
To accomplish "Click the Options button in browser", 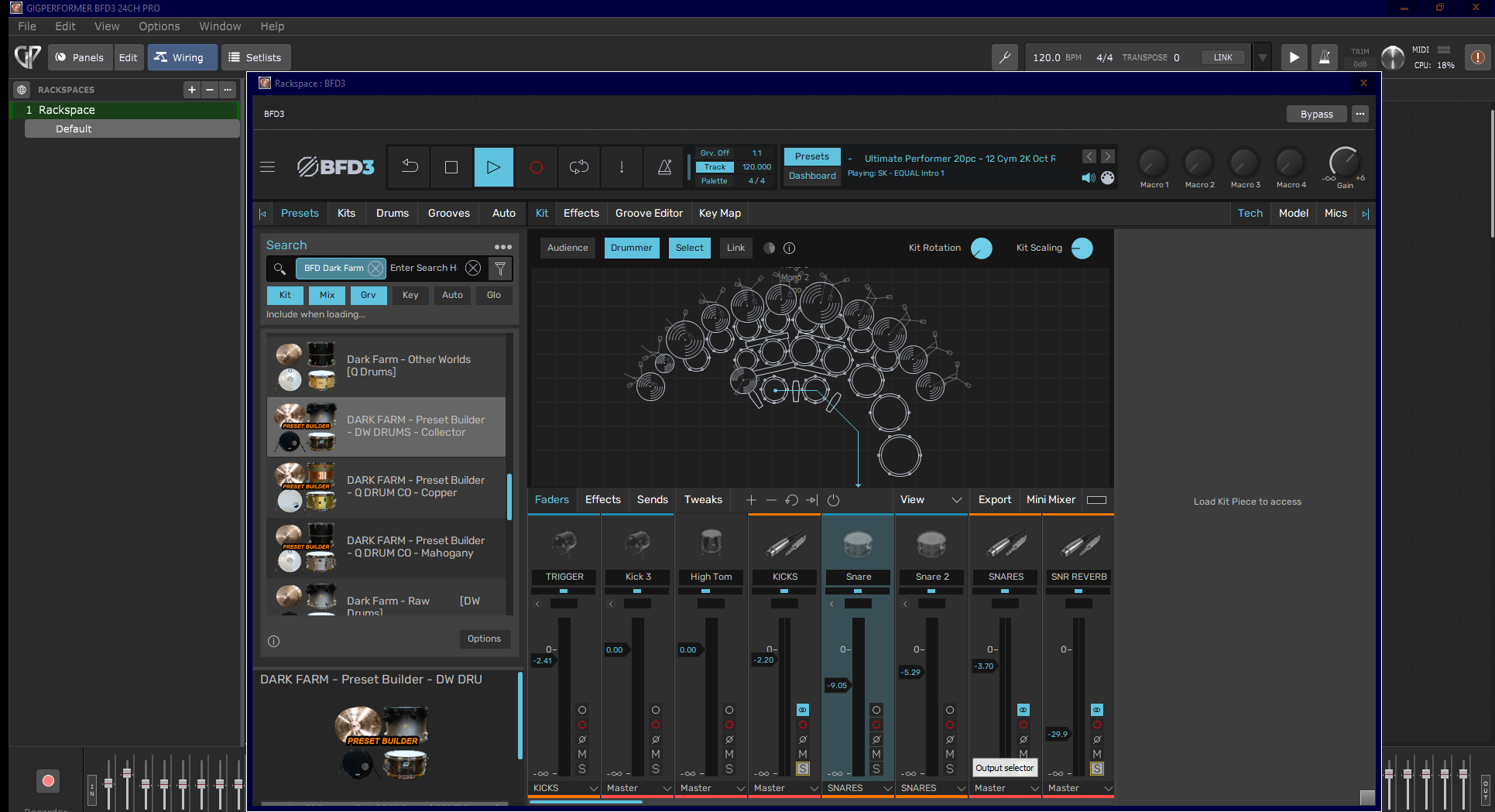I will click(x=484, y=639).
